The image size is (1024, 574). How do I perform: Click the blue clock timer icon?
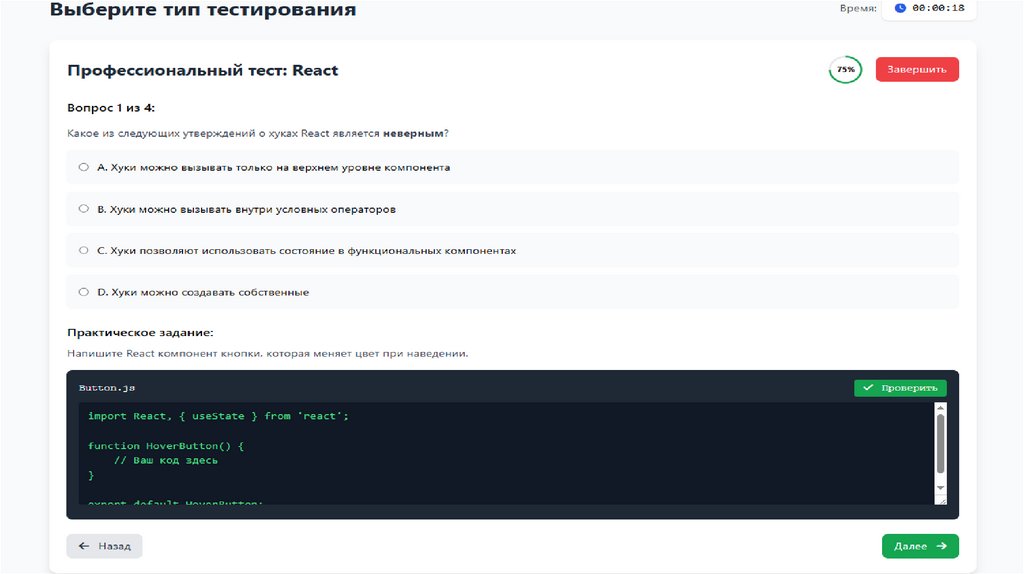click(x=900, y=8)
